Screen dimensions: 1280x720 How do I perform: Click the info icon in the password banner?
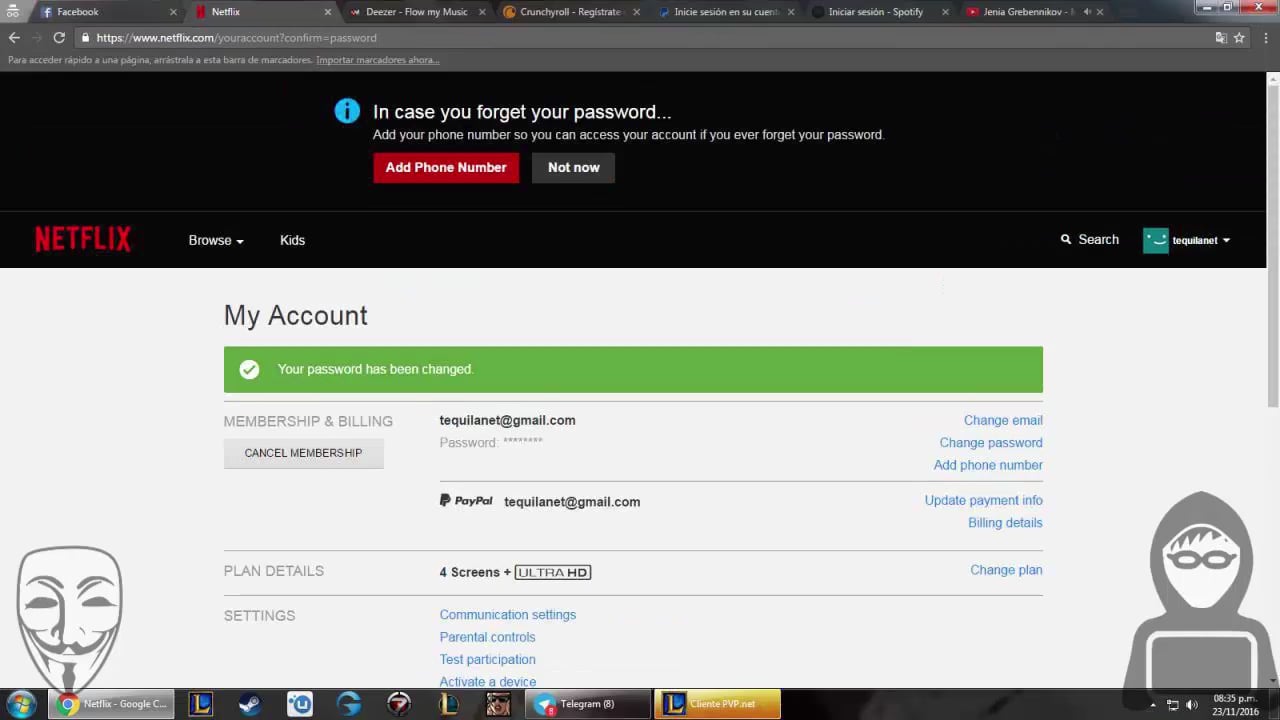[x=347, y=111]
